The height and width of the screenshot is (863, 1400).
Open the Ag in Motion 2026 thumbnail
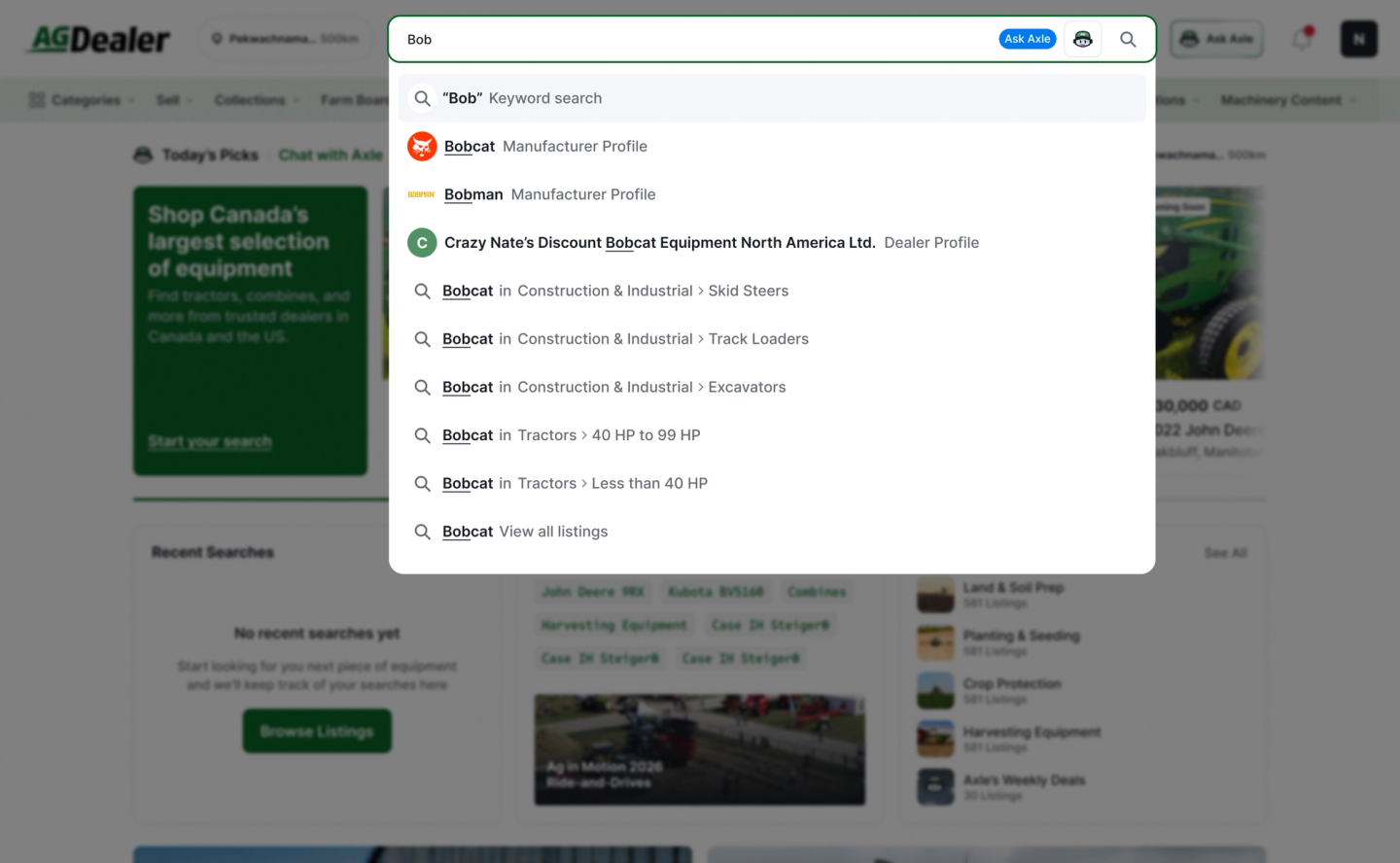click(700, 749)
